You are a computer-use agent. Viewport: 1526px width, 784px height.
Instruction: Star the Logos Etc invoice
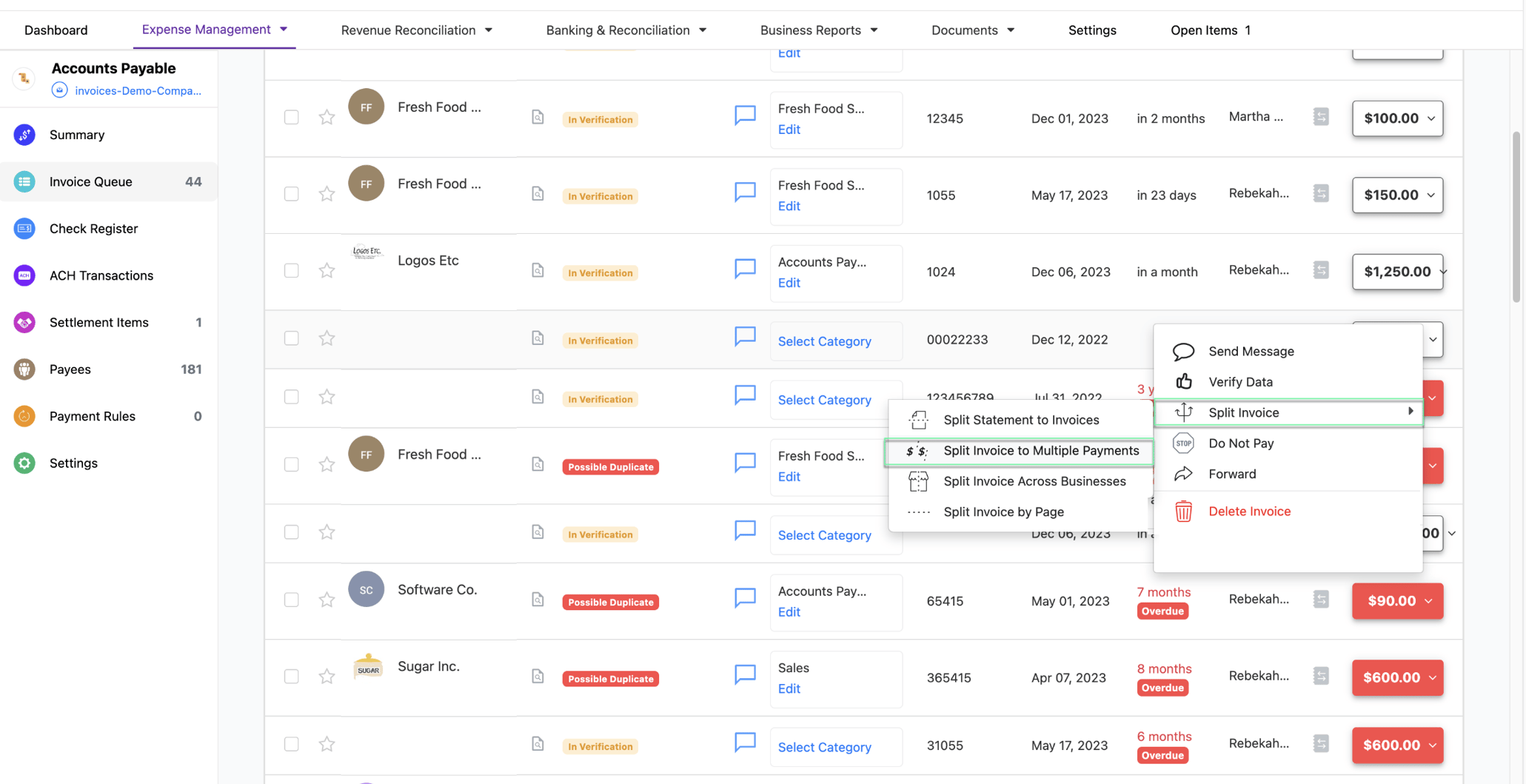click(327, 269)
